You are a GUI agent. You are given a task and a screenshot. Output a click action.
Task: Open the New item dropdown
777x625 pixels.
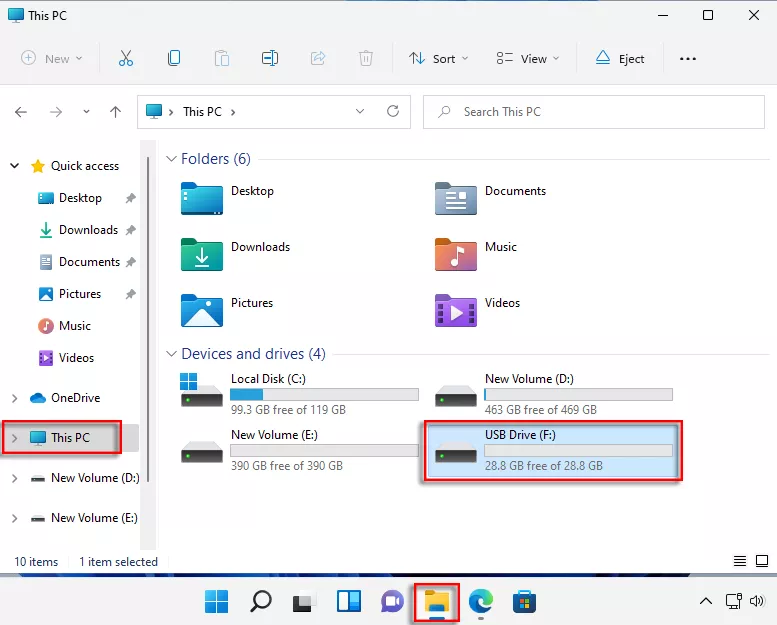pos(52,58)
